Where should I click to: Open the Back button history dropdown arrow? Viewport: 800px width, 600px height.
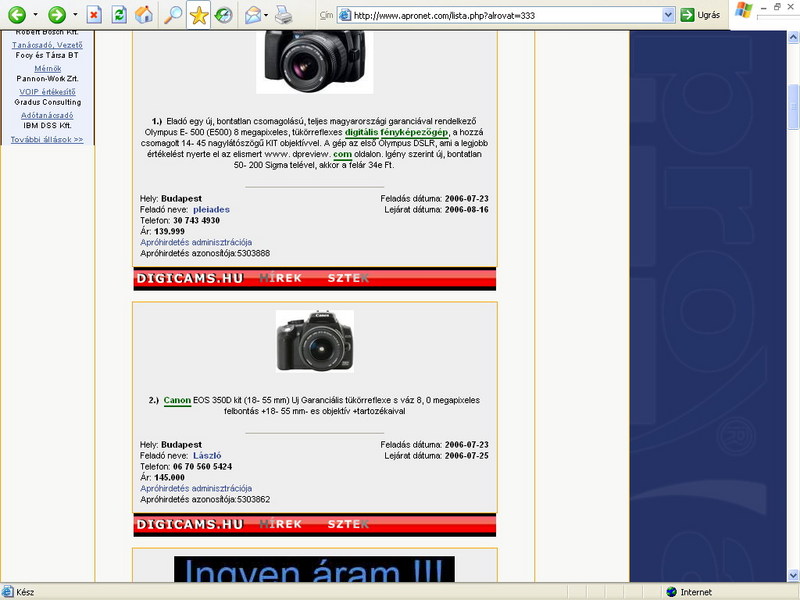point(35,15)
